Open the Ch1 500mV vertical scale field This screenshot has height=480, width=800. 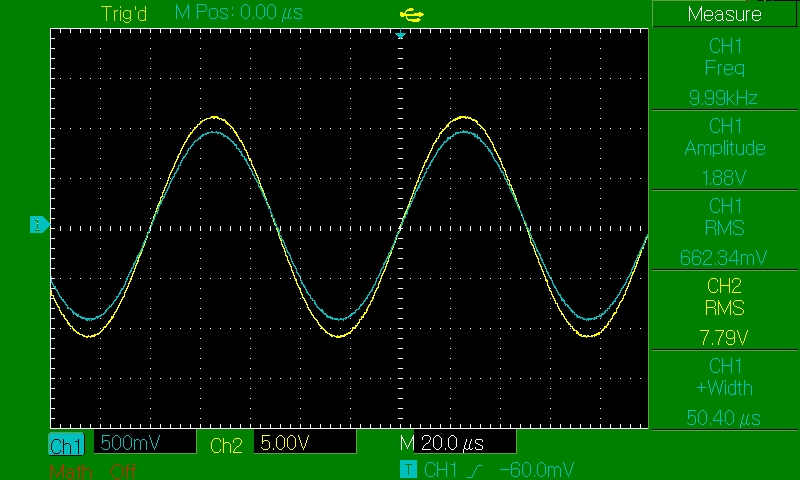click(x=141, y=443)
